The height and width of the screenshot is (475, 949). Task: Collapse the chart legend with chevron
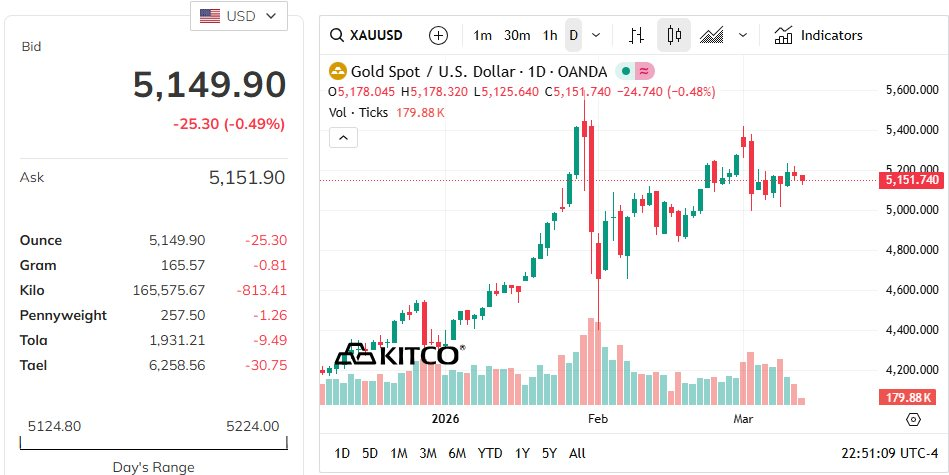tap(342, 138)
